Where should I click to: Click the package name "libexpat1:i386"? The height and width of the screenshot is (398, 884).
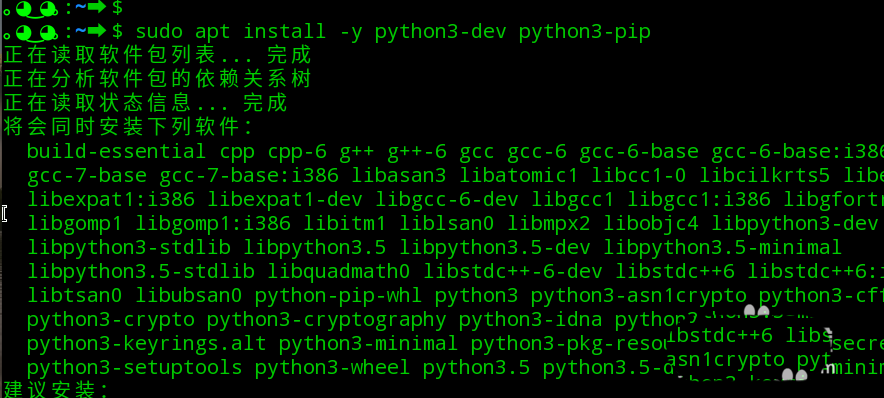click(110, 199)
